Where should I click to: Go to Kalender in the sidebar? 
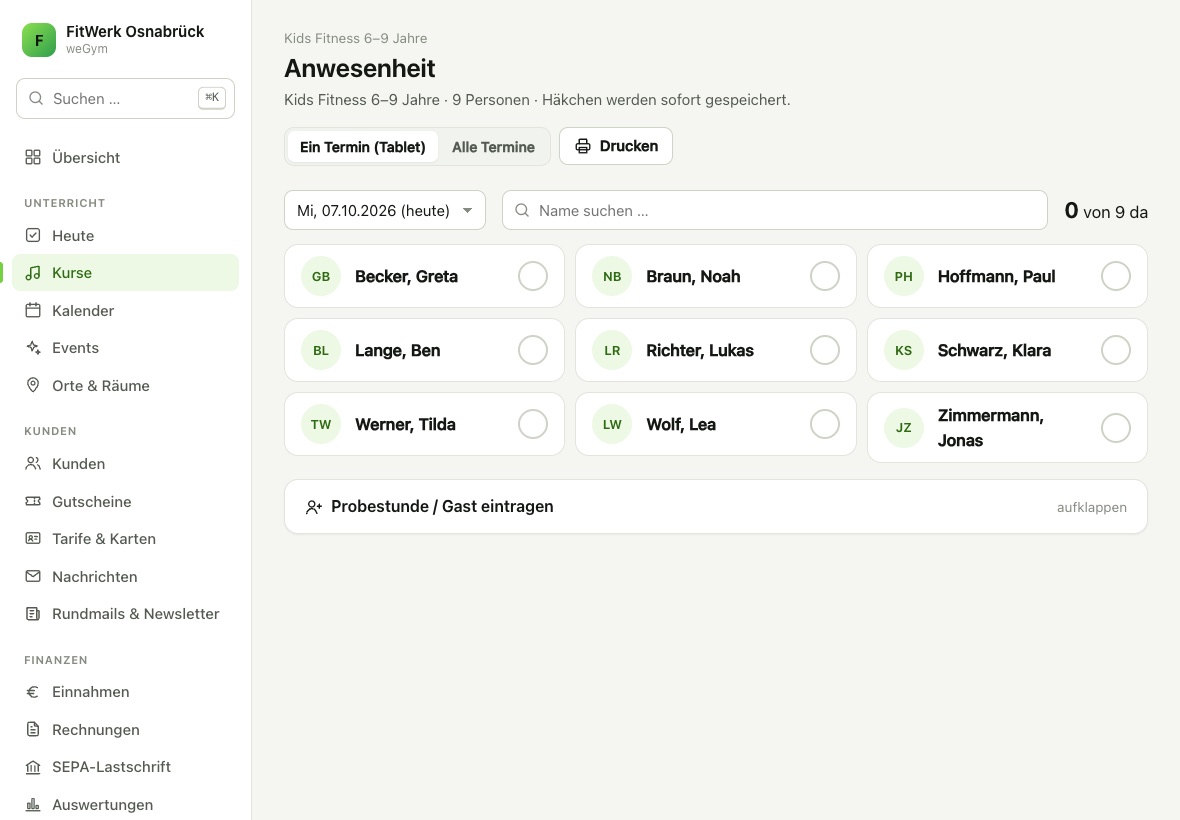click(125, 310)
